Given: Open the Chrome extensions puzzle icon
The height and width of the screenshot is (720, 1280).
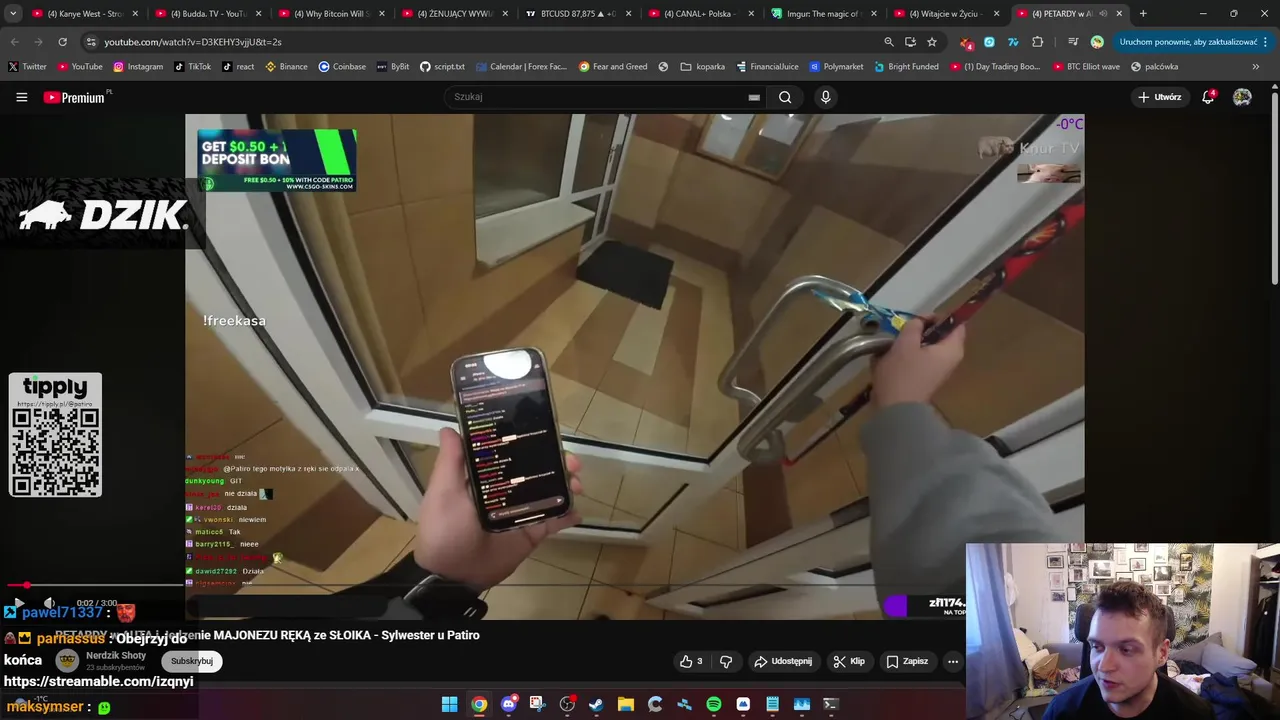Looking at the screenshot, I should [1037, 42].
